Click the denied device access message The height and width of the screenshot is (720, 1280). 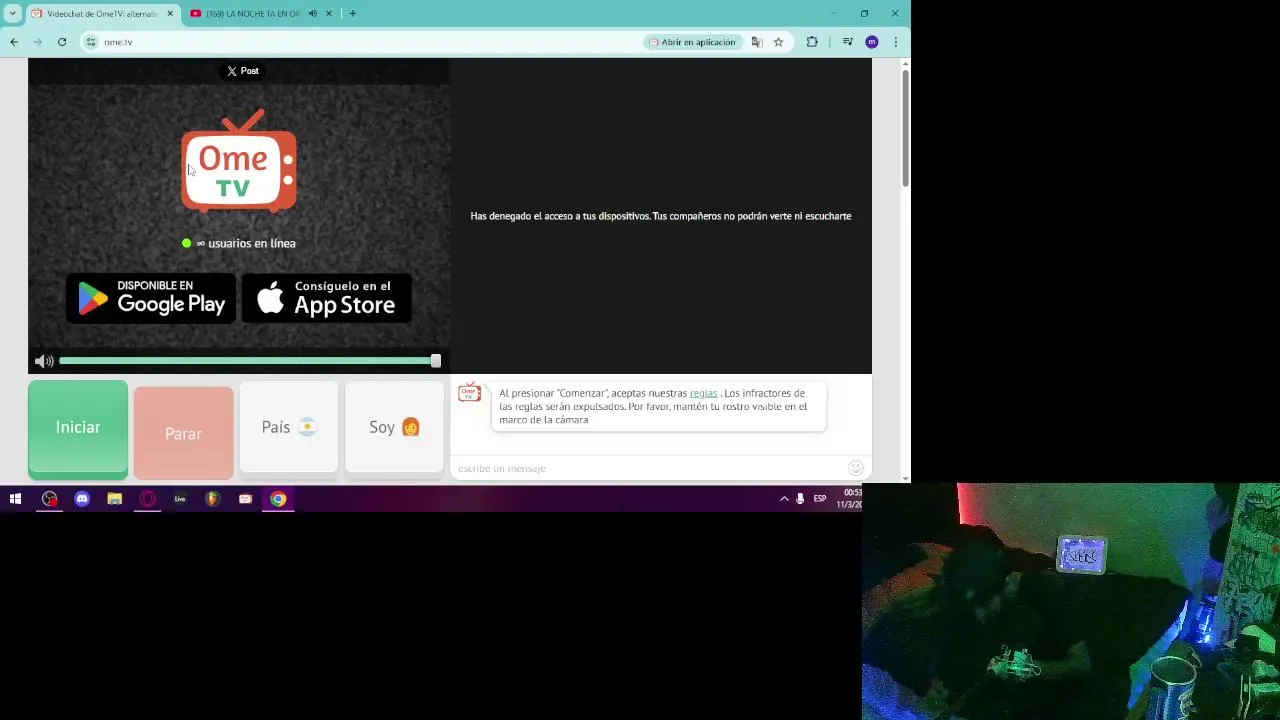click(661, 216)
